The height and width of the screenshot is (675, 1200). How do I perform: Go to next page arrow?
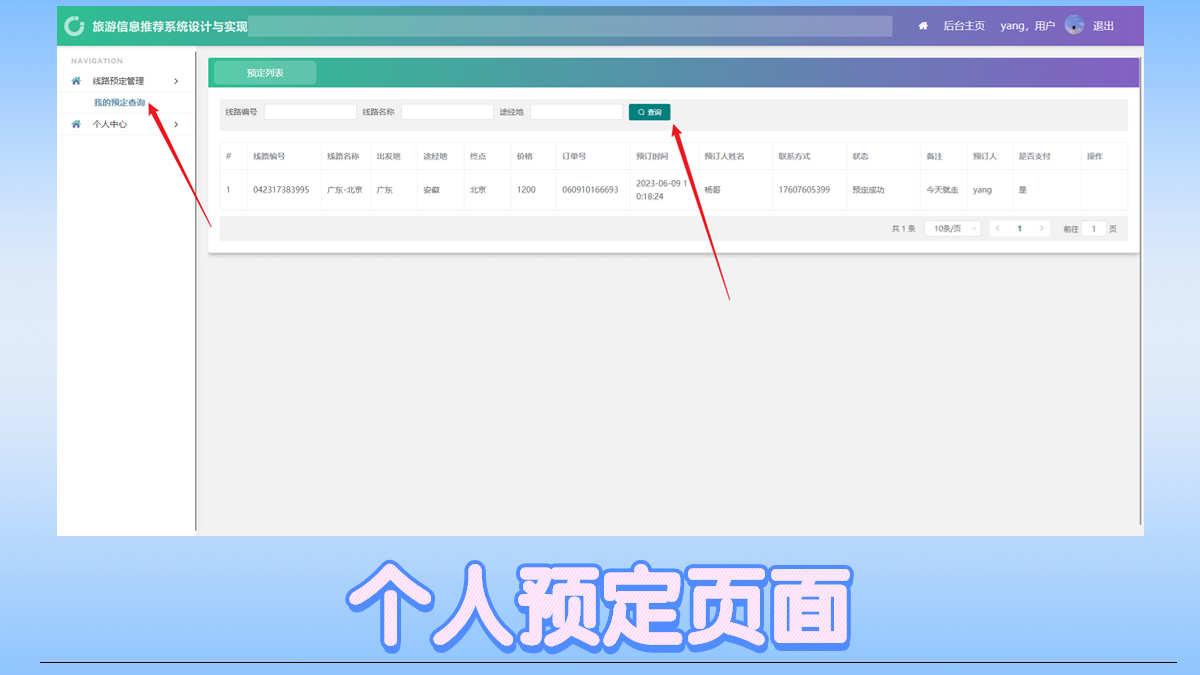[1042, 229]
